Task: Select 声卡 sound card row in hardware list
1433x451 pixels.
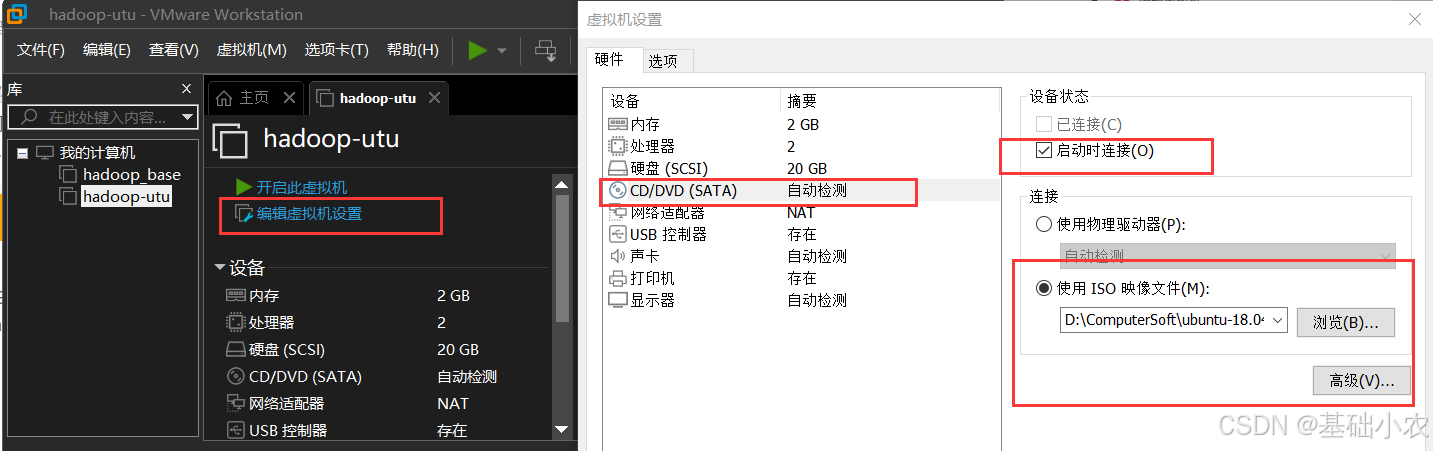Action: pyautogui.click(x=801, y=256)
